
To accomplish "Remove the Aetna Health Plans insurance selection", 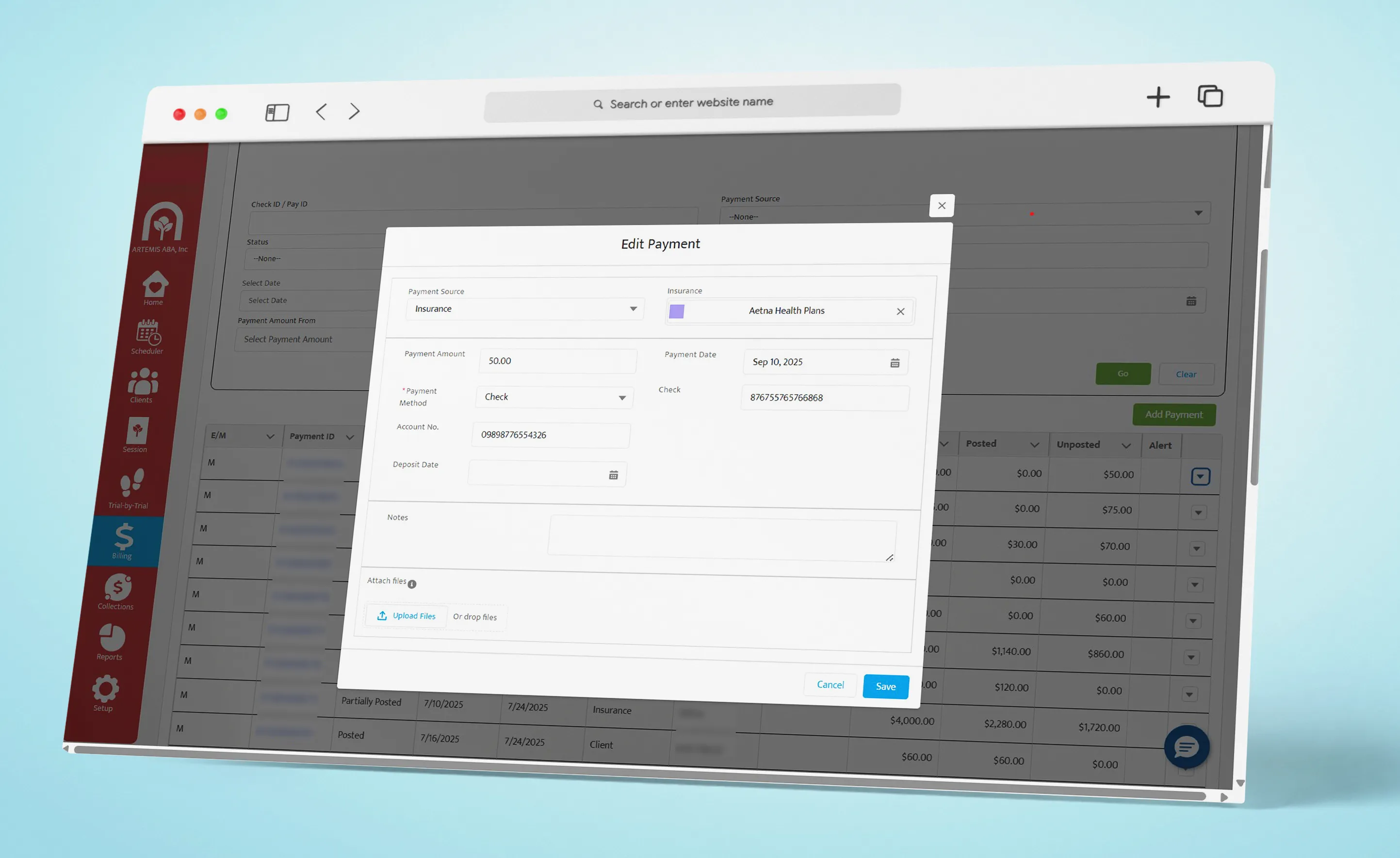I will [x=900, y=311].
